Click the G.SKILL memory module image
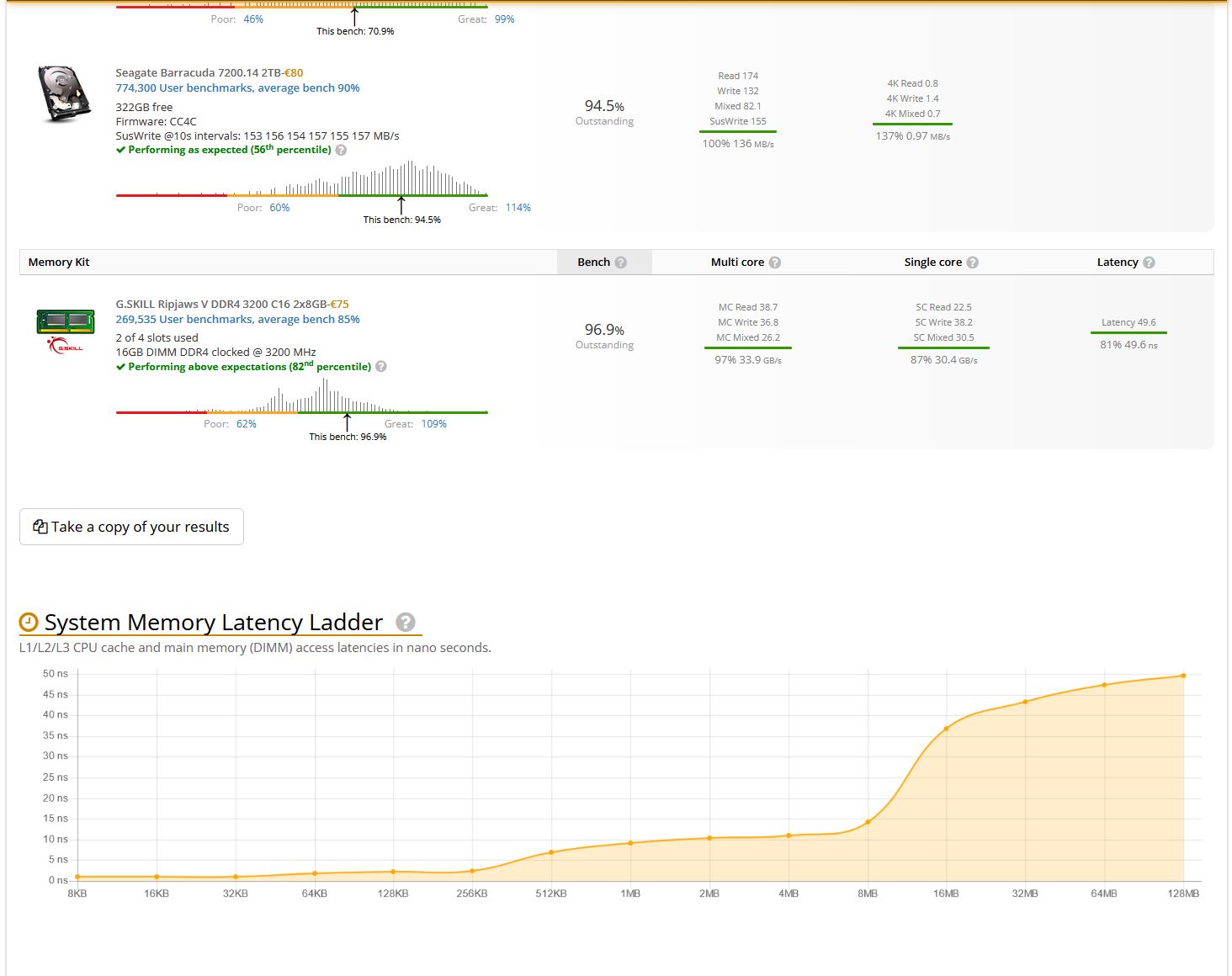The image size is (1232, 976). click(66, 330)
